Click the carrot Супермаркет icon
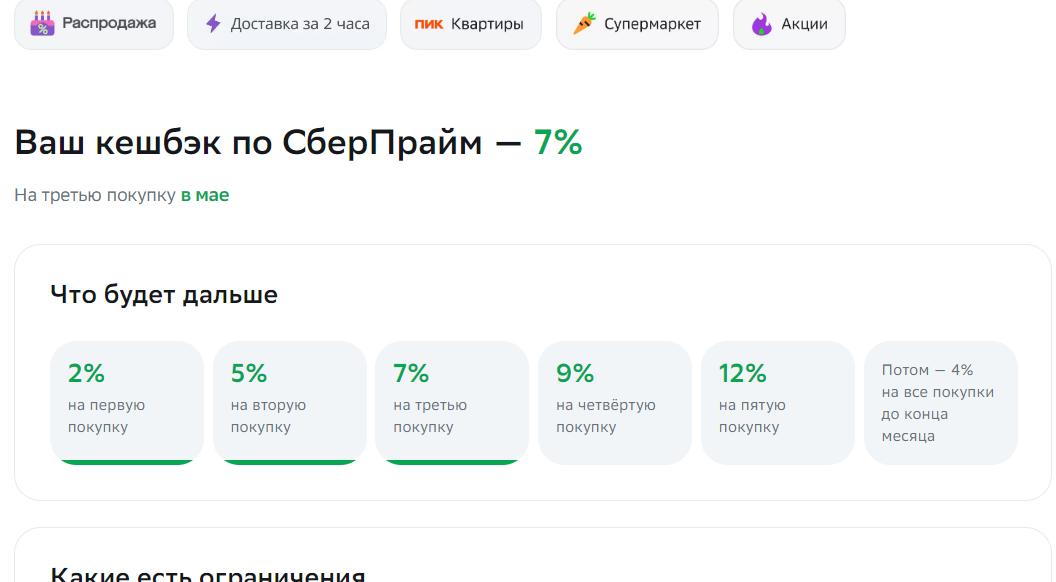Image resolution: width=1056 pixels, height=582 pixels. tap(584, 24)
